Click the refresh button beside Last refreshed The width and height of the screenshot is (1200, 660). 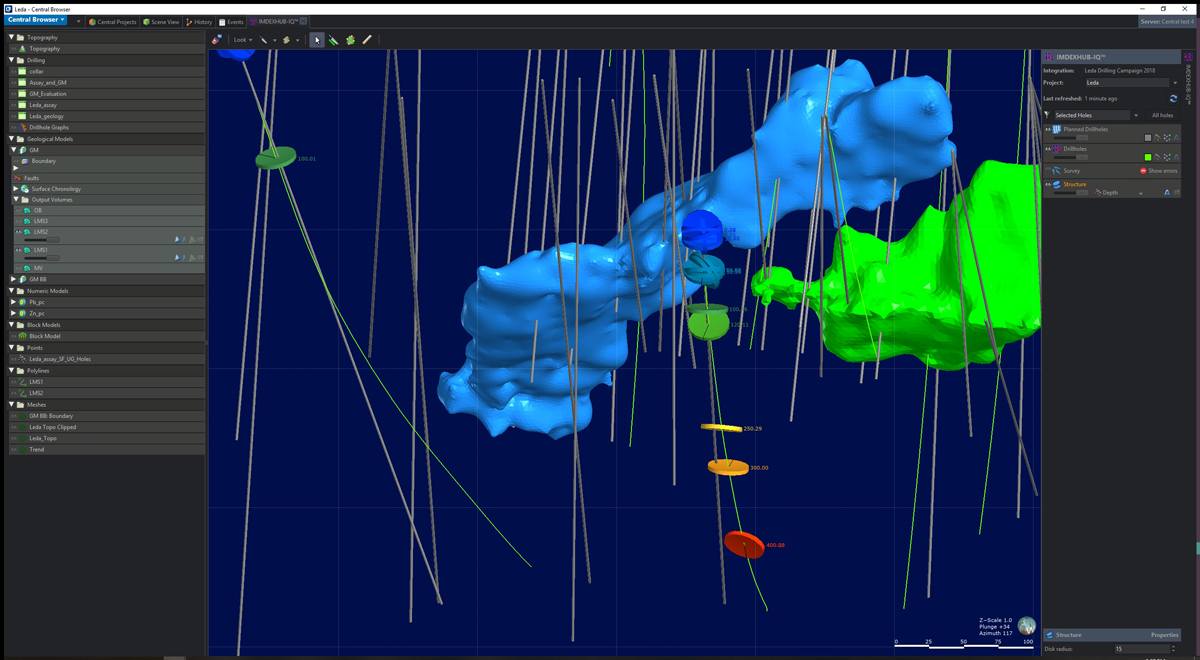1173,99
